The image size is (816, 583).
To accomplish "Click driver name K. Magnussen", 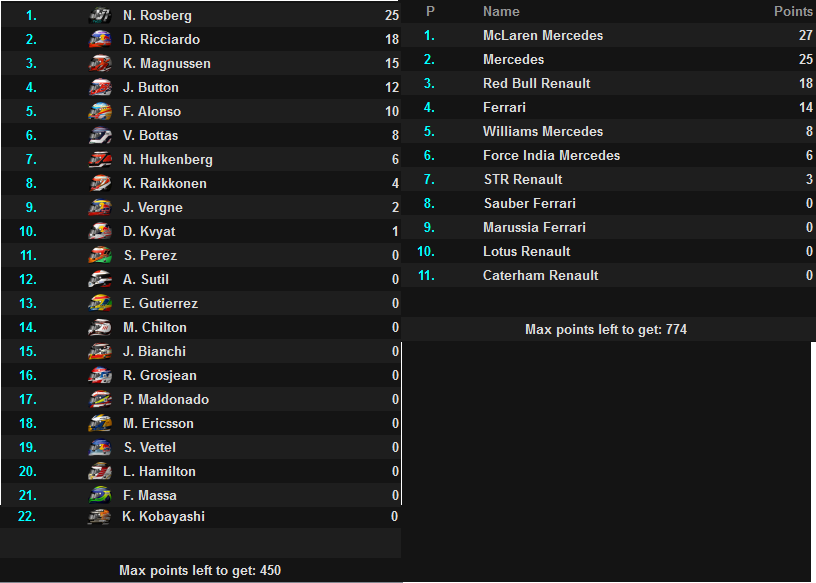I will click(x=167, y=64).
